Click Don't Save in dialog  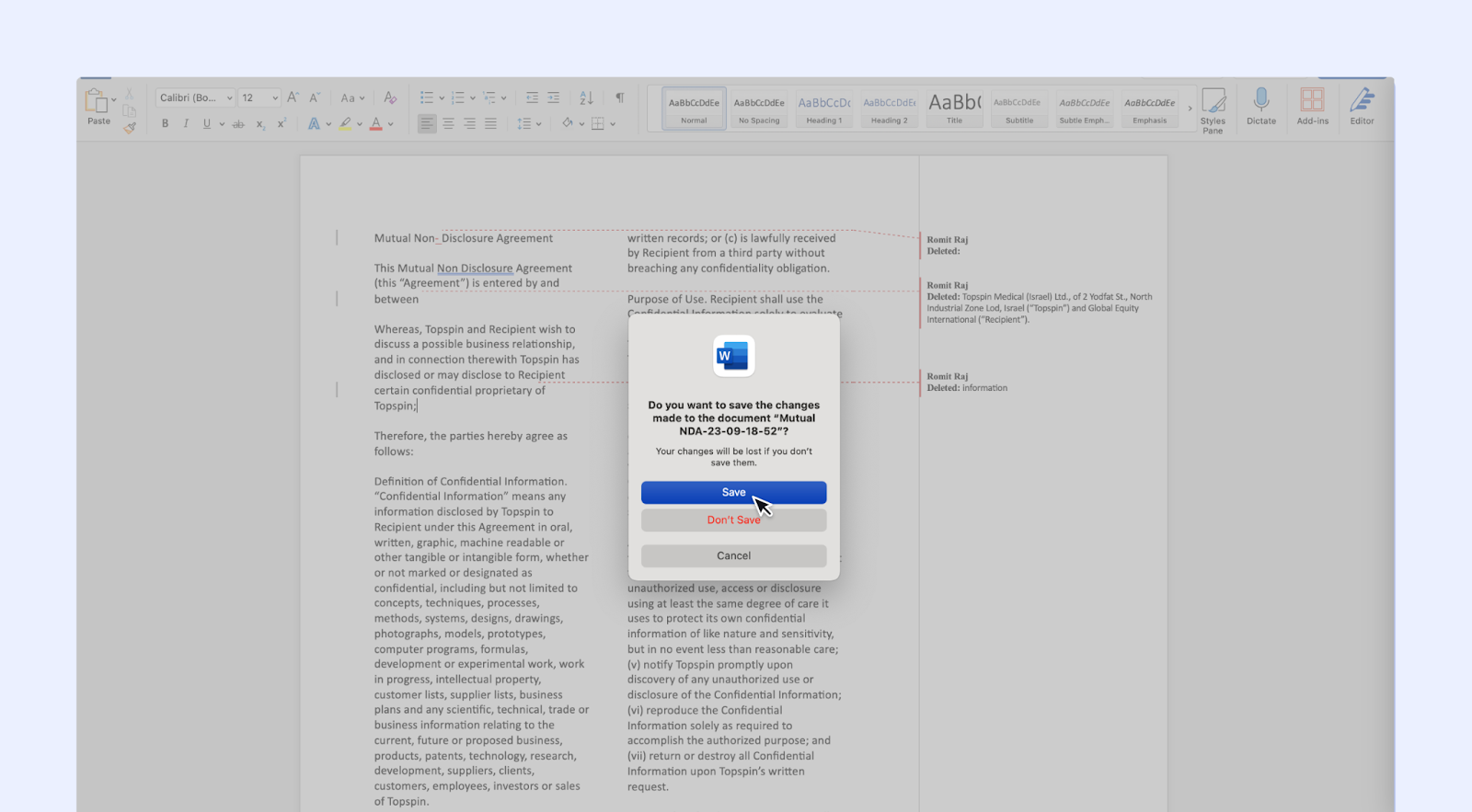[x=734, y=520]
